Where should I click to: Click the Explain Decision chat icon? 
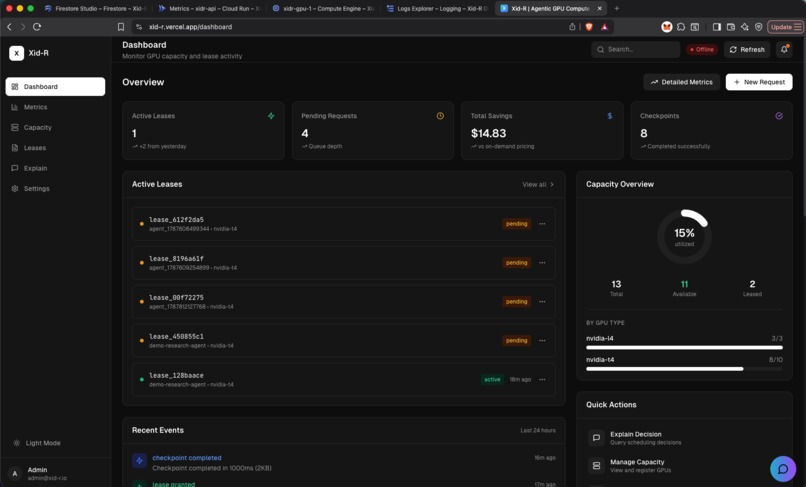tap(596, 438)
